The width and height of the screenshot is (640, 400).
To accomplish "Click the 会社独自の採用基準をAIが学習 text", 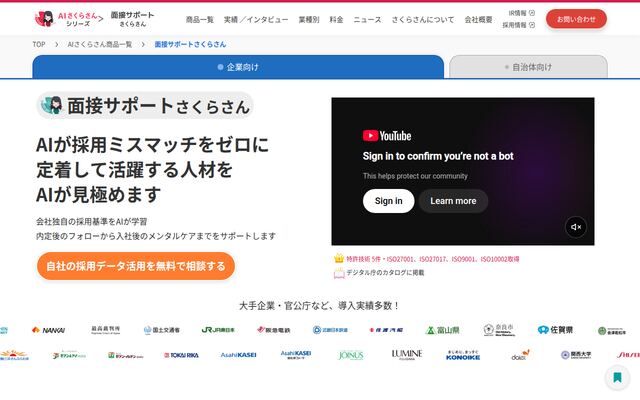I will tap(91, 222).
